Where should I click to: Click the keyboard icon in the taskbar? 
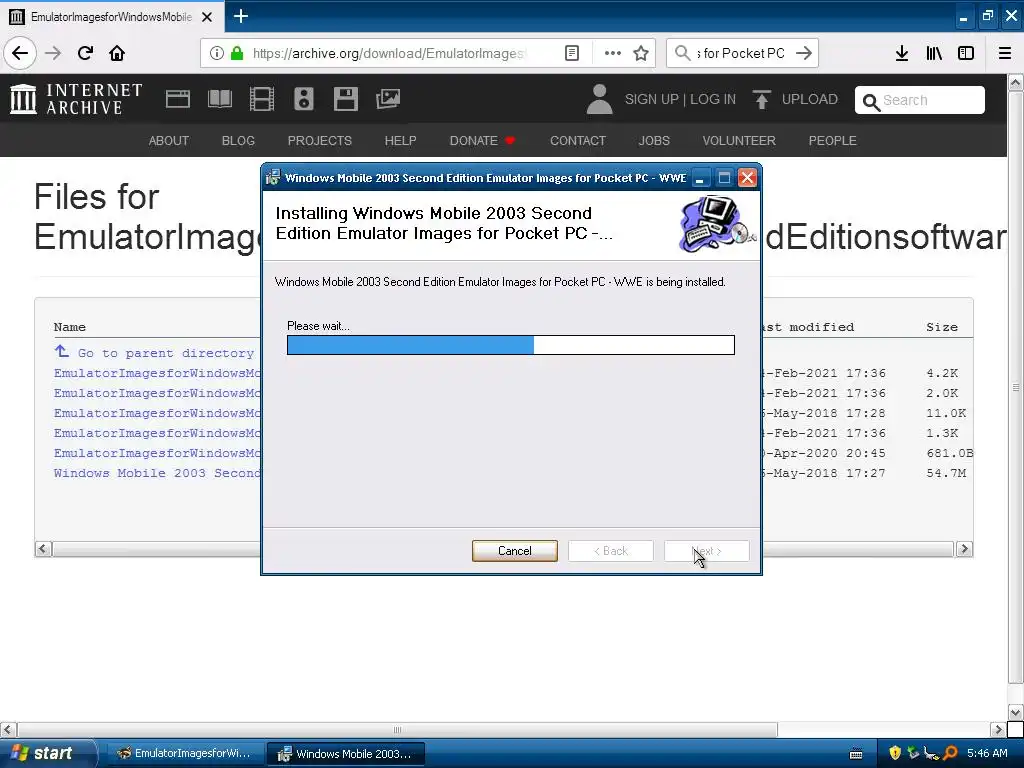[x=856, y=754]
